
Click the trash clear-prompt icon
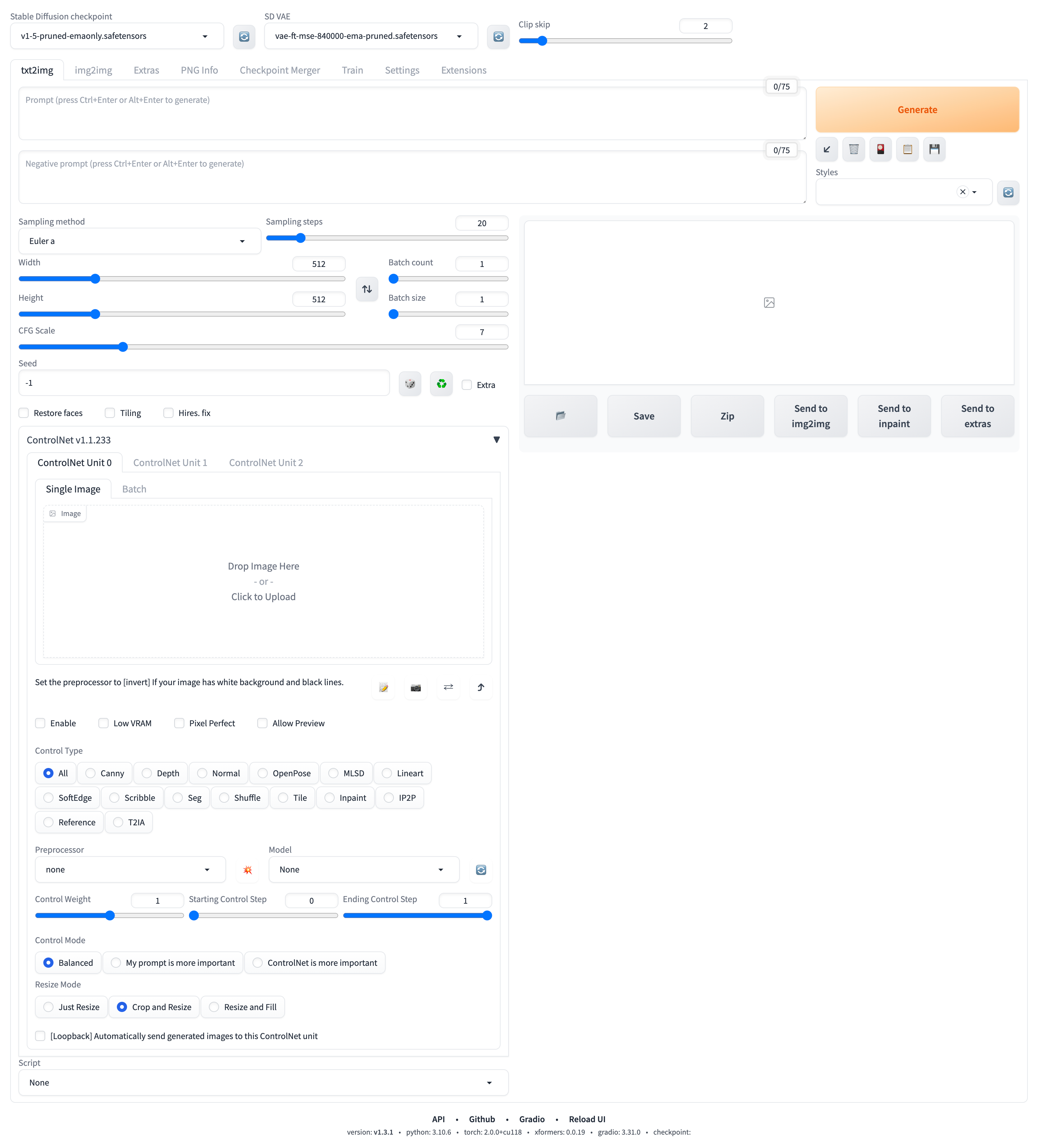pyautogui.click(x=853, y=149)
